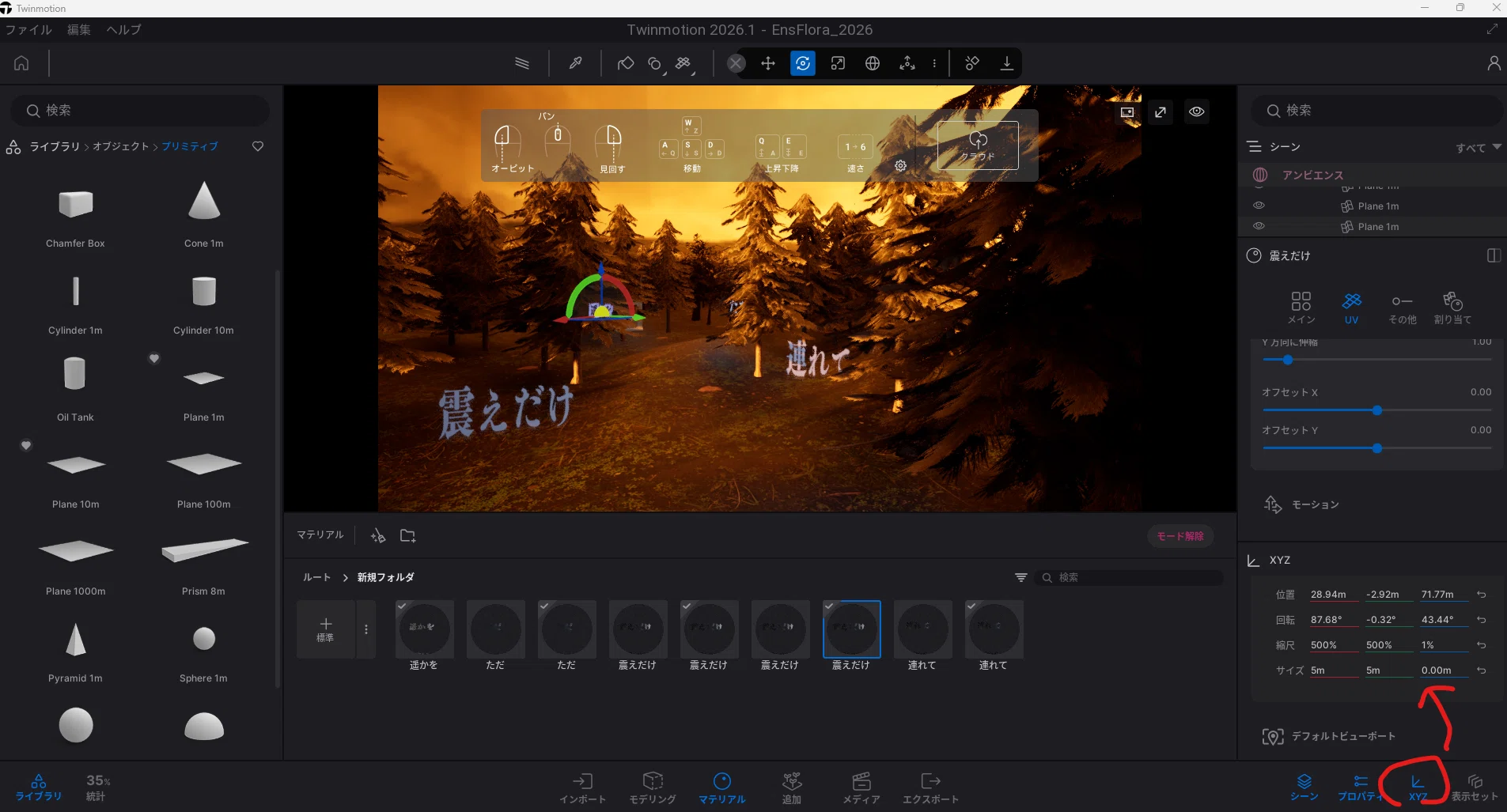The image size is (1507, 812).
Task: Favorite the Primitives library heart icon
Action: point(258,146)
